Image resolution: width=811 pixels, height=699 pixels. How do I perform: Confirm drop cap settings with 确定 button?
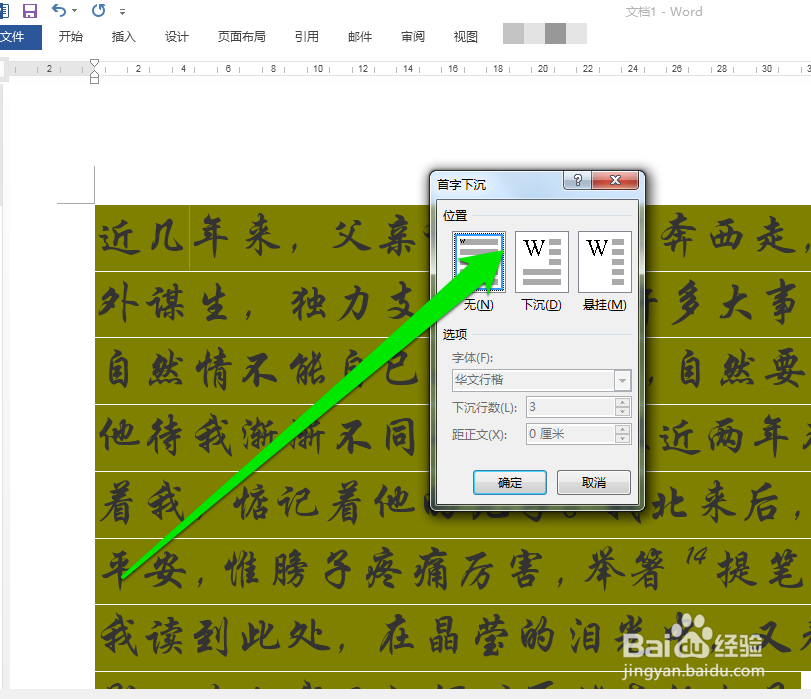pyautogui.click(x=509, y=482)
